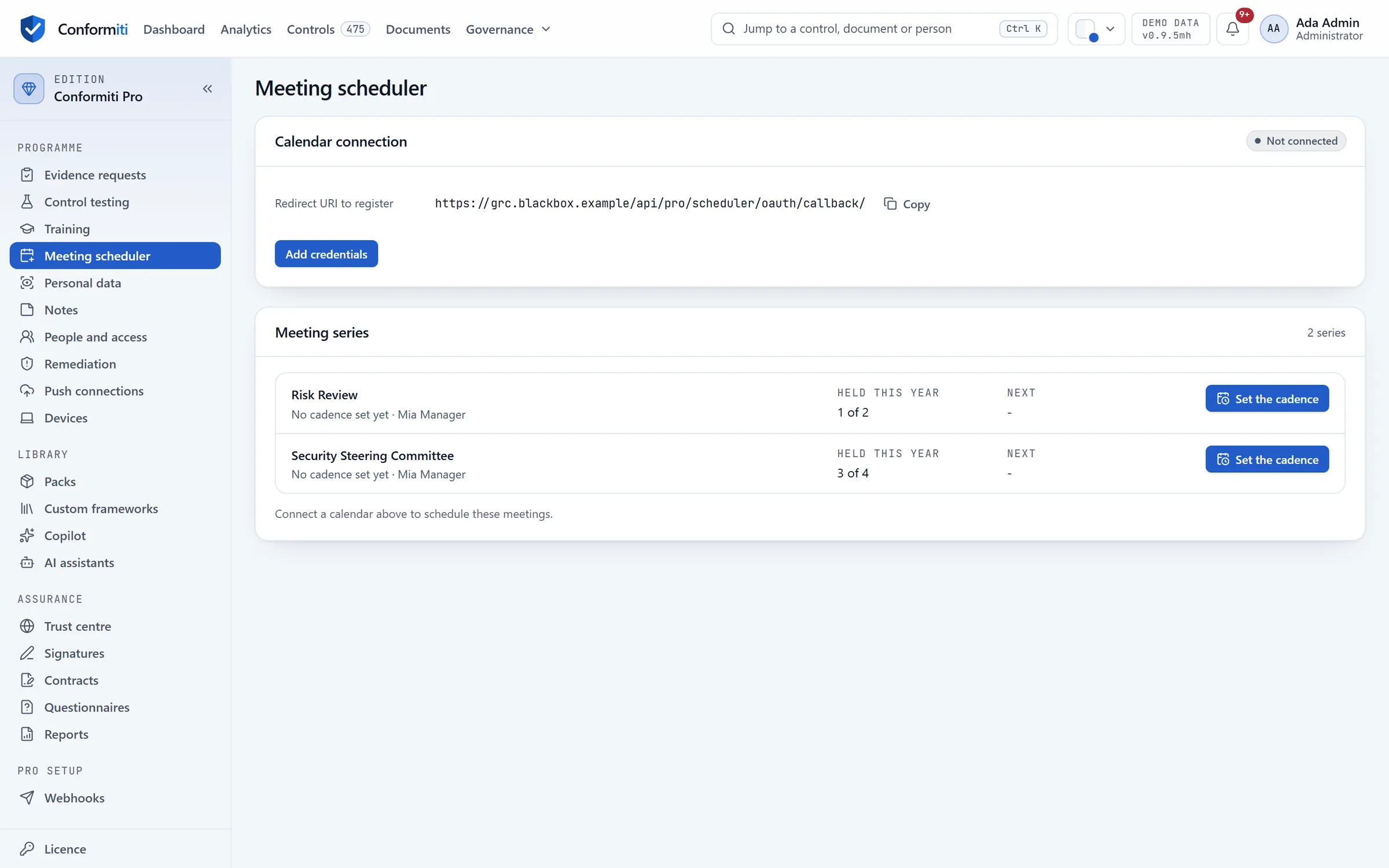The width and height of the screenshot is (1389, 868).
Task: Click the Evidence requests clipboard icon
Action: coord(27,175)
